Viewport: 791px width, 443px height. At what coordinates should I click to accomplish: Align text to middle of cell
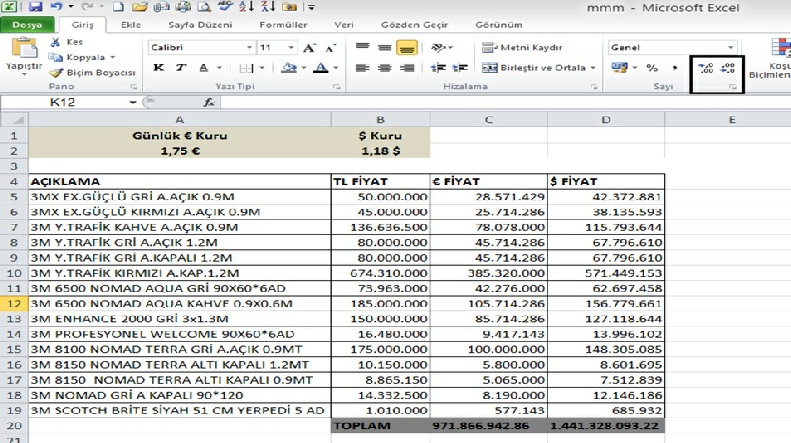(384, 47)
